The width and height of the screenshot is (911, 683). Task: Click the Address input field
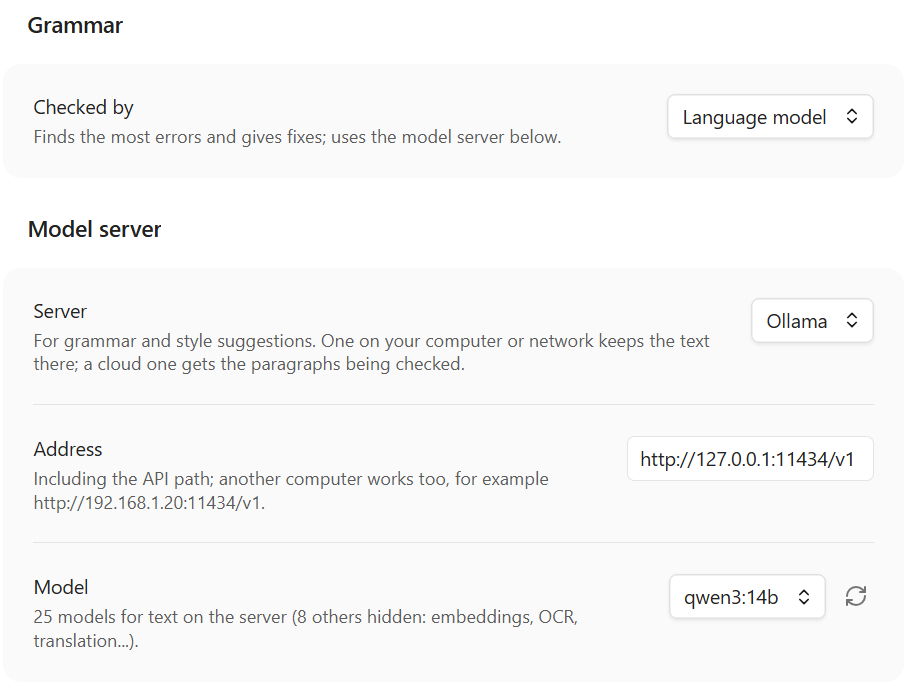point(750,459)
